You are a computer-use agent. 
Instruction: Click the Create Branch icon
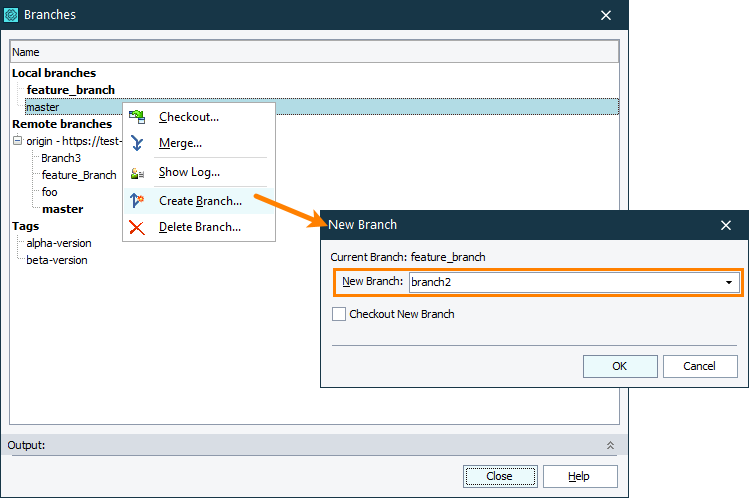click(137, 201)
